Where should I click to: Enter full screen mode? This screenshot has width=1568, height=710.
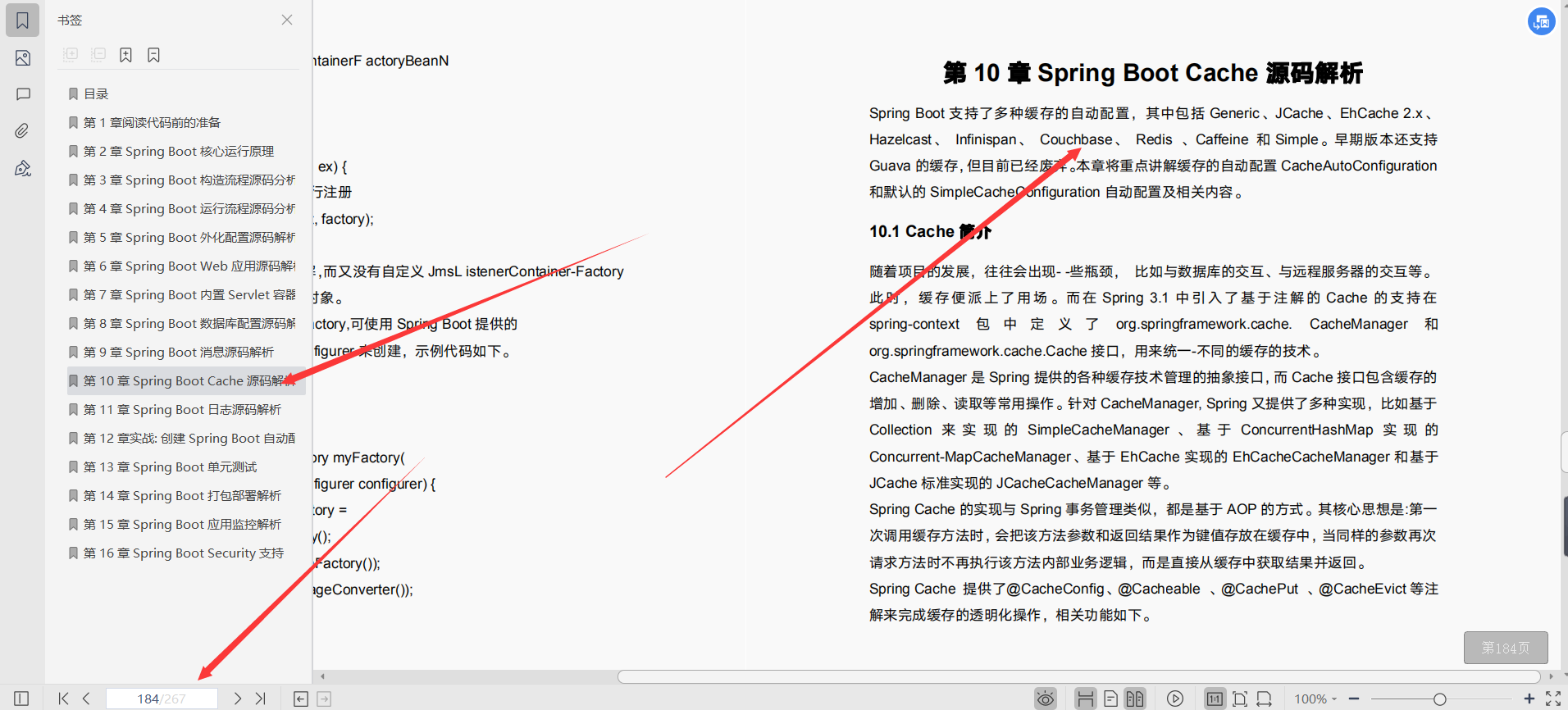point(1553,699)
